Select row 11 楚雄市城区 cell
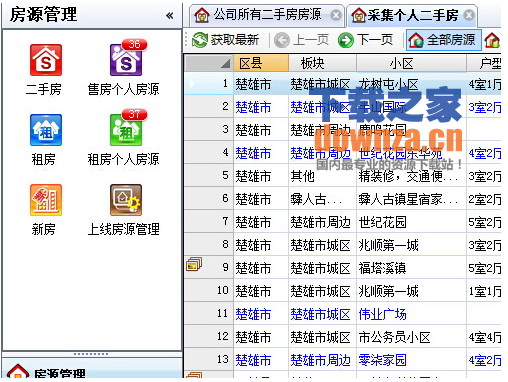 pos(322,314)
